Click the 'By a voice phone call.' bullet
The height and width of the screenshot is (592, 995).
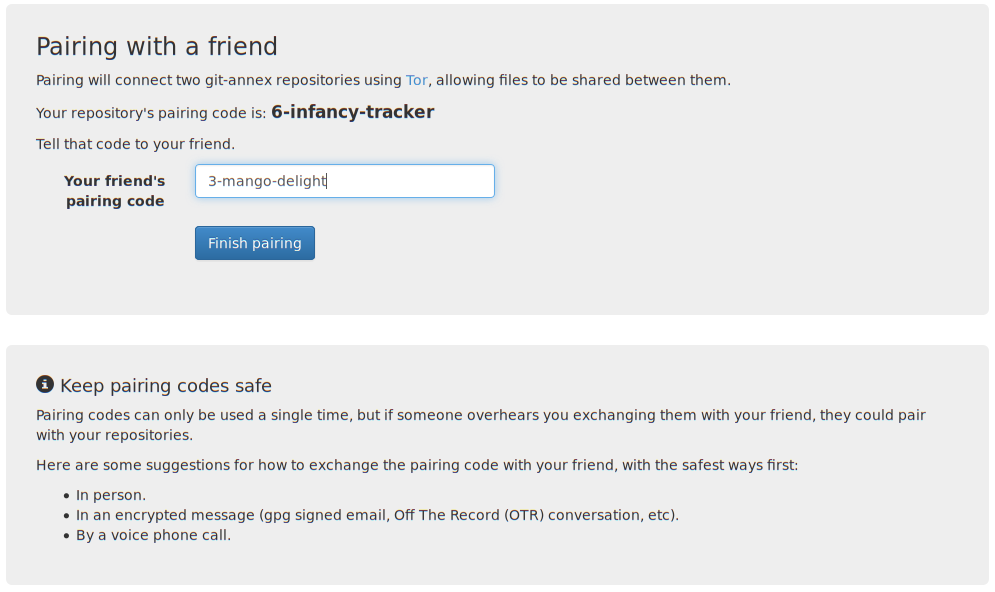click(153, 535)
